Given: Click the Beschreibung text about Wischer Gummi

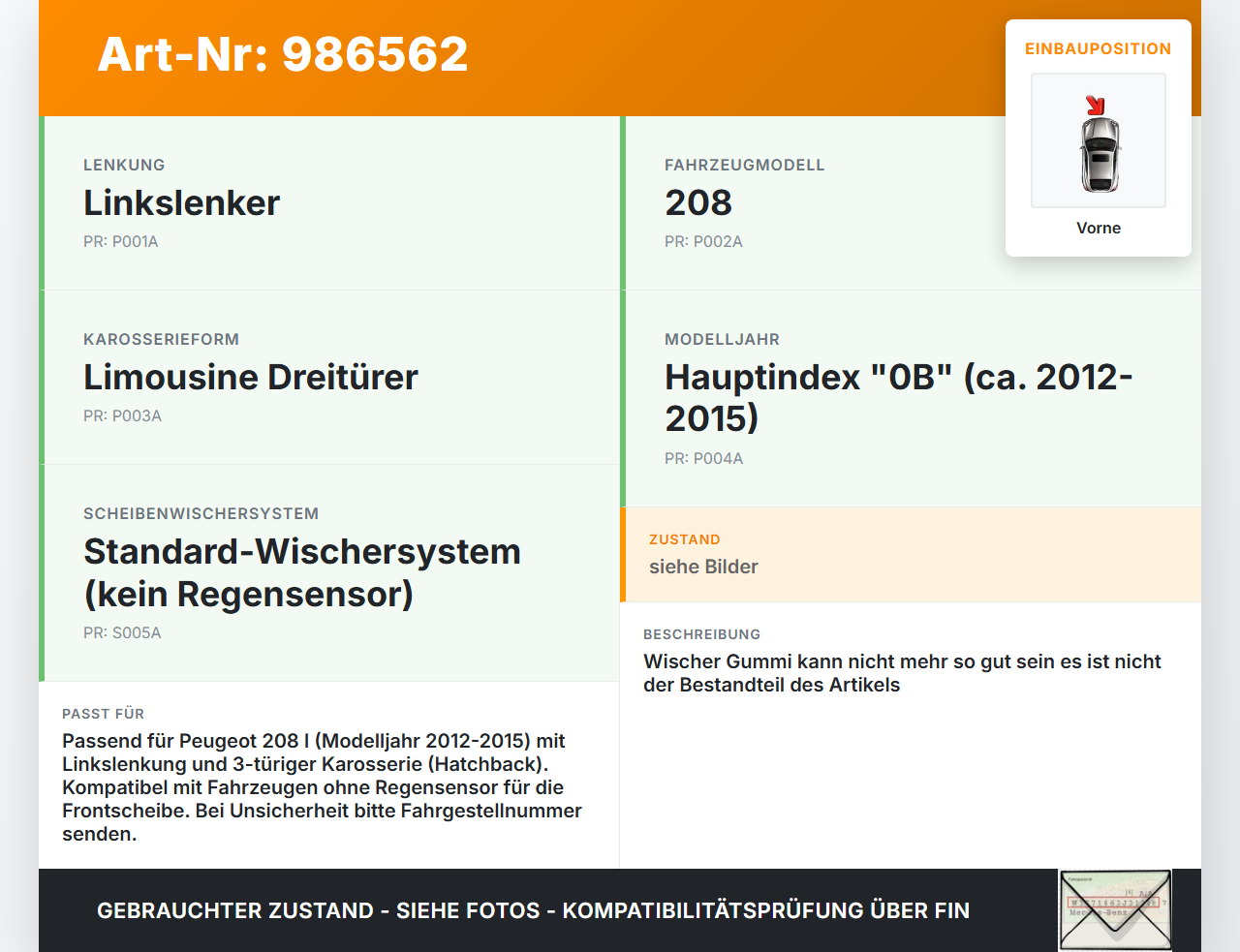Looking at the screenshot, I should (x=902, y=673).
